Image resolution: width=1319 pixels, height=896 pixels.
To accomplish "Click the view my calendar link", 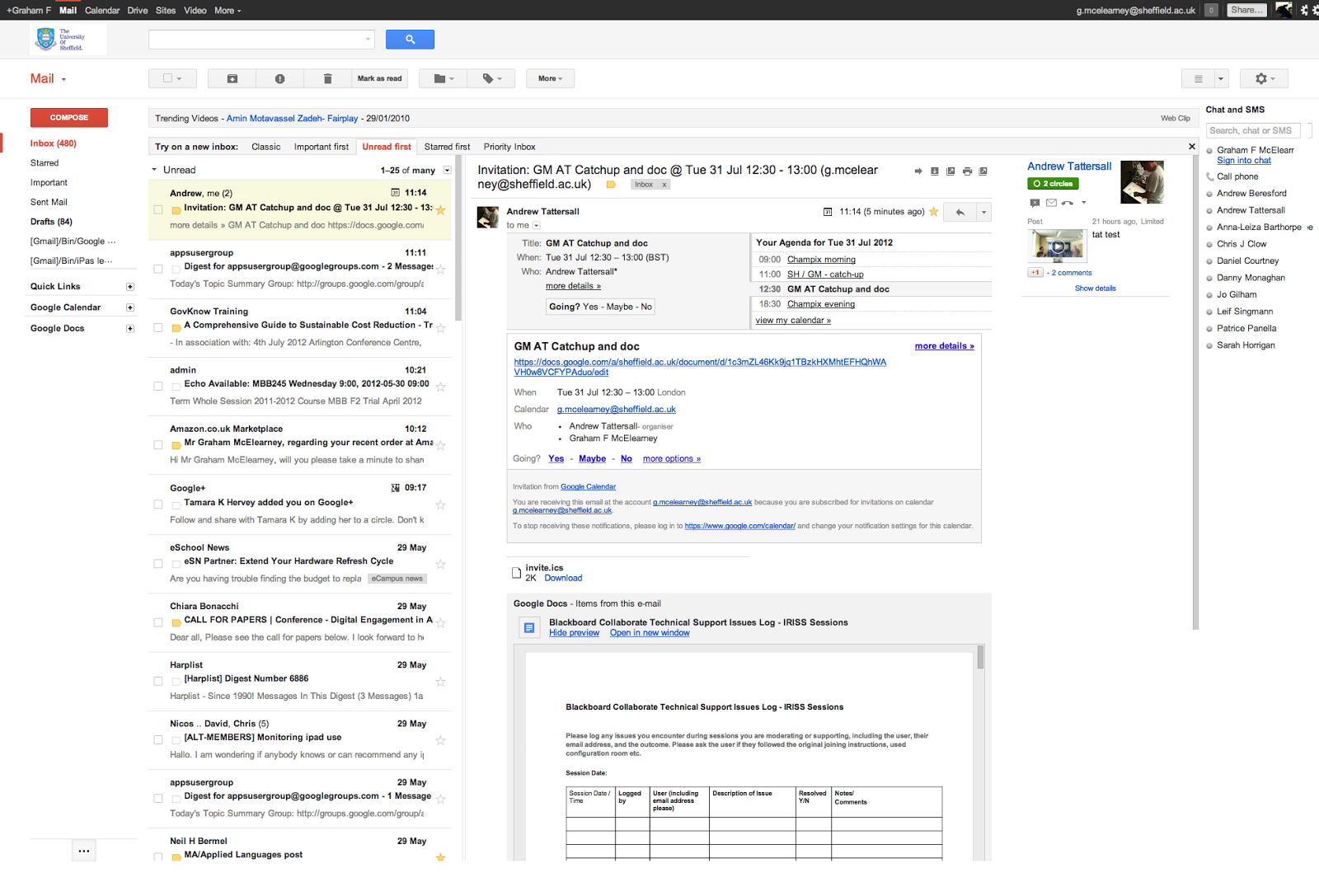I will (x=793, y=321).
